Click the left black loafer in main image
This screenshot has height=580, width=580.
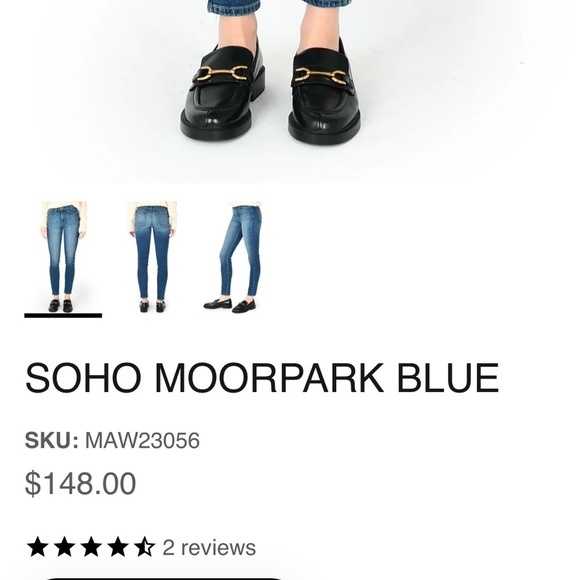(x=222, y=92)
